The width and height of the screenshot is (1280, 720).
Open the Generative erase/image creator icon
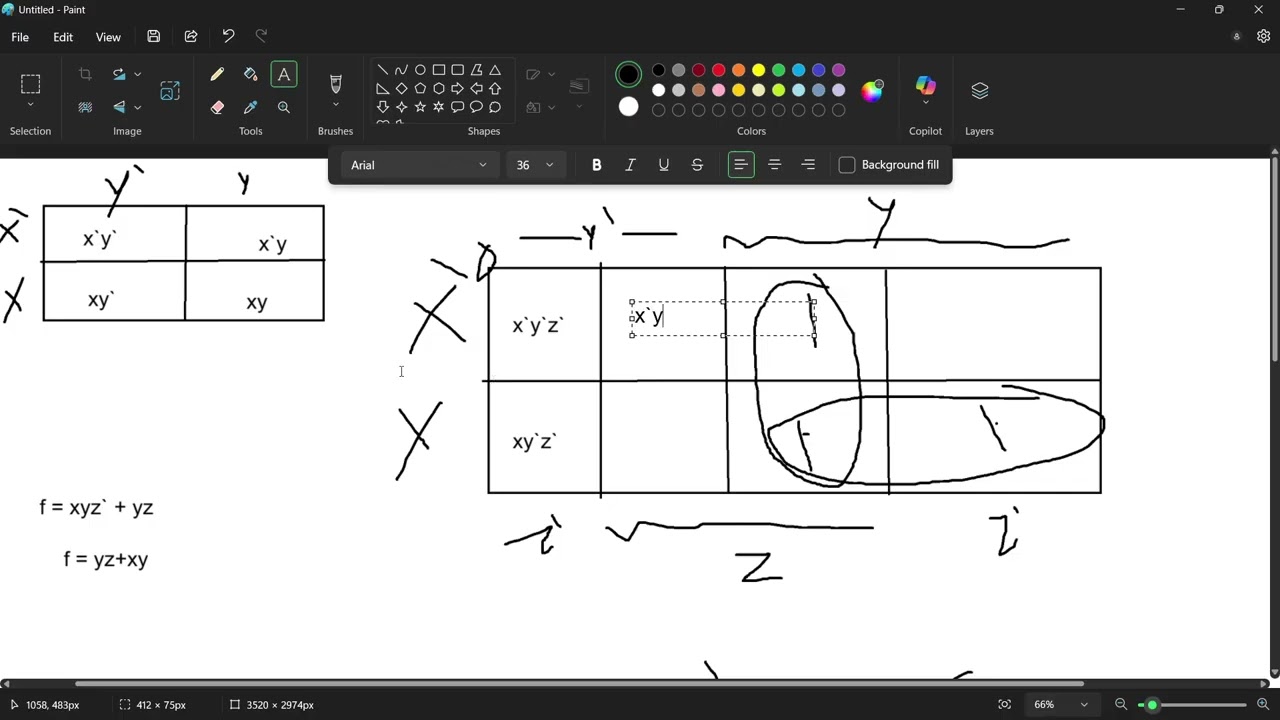click(170, 91)
